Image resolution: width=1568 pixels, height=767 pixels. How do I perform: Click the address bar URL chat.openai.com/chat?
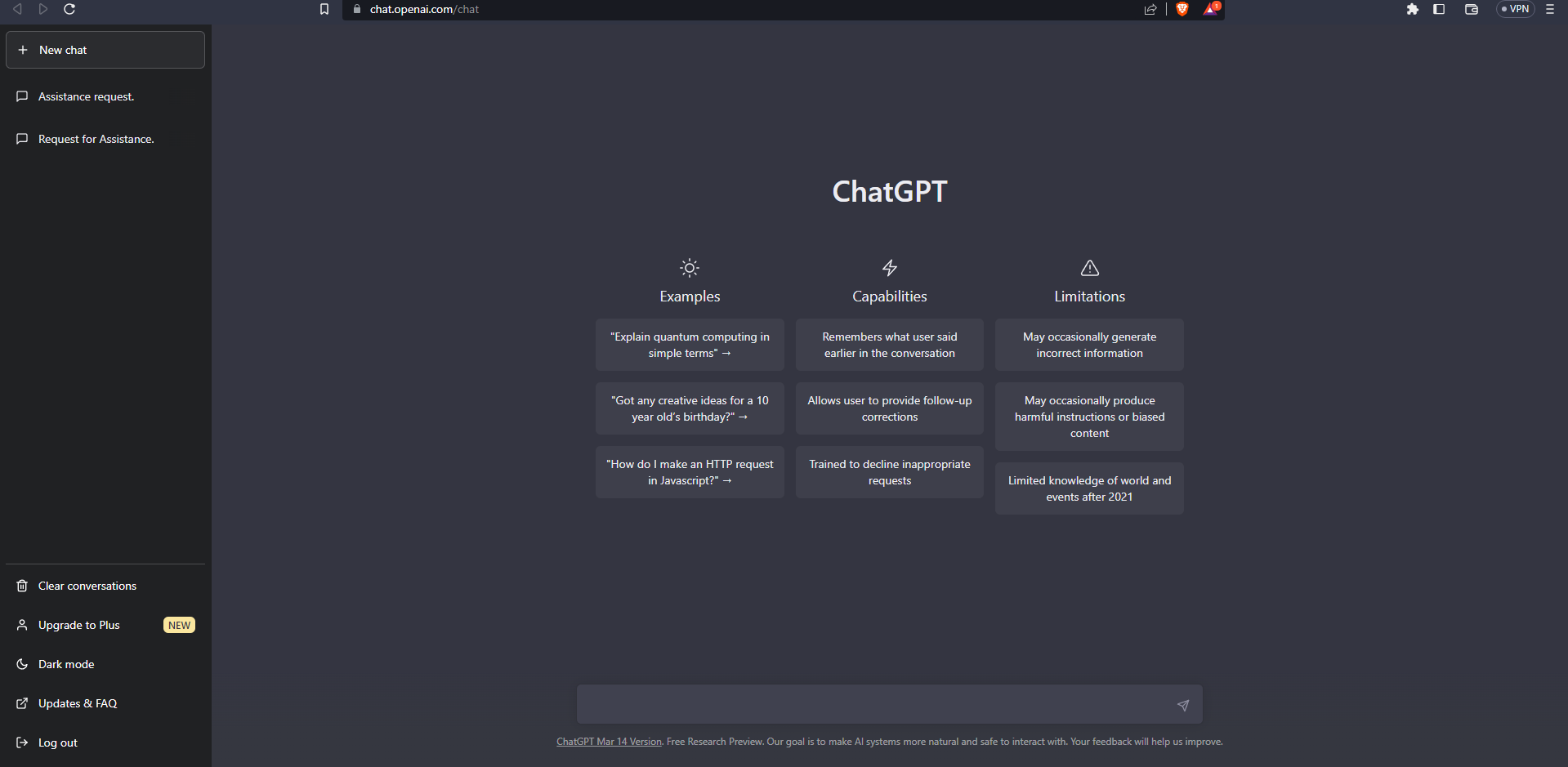click(x=424, y=9)
